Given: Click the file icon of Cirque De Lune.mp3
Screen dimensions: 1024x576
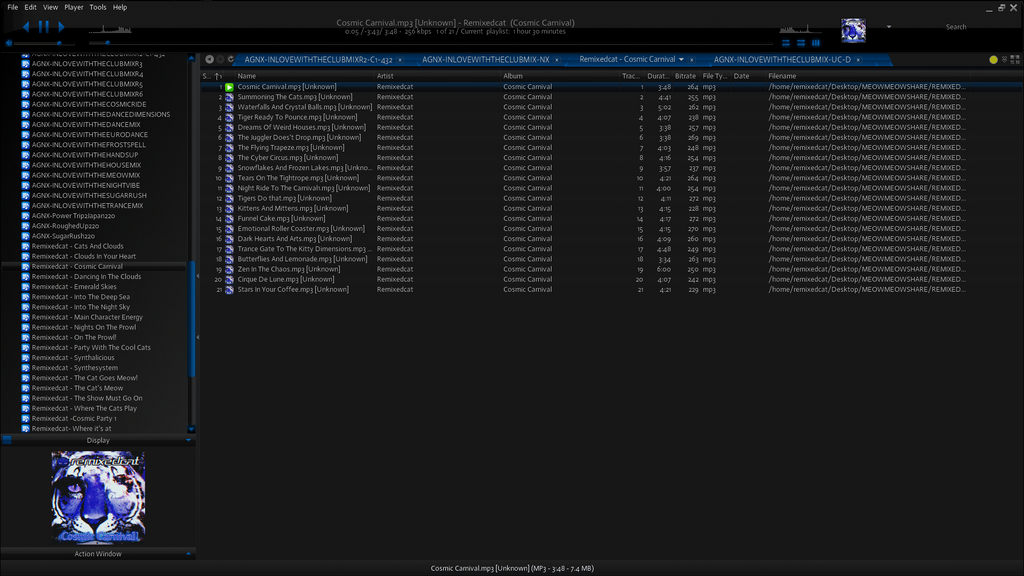Looking at the screenshot, I should tap(229, 280).
